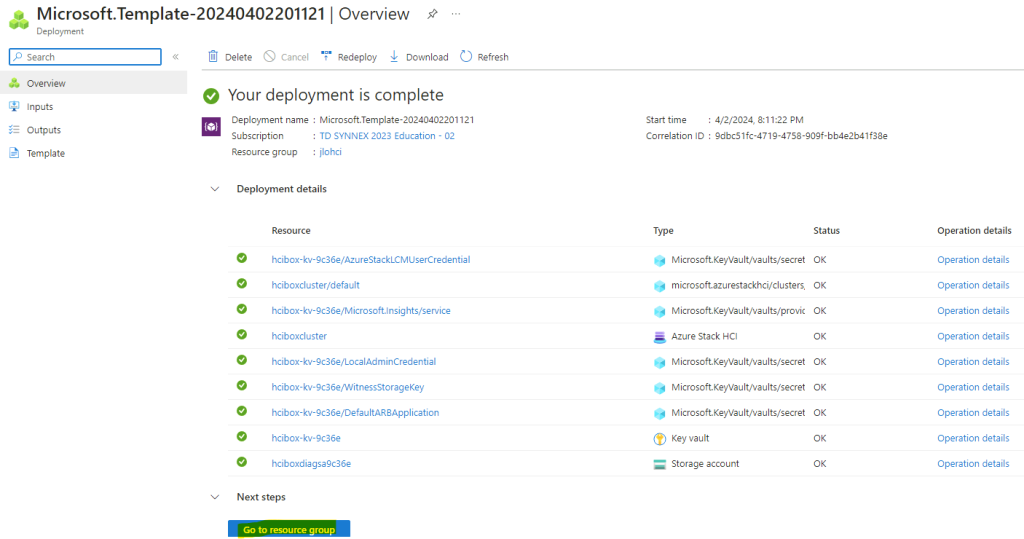The height and width of the screenshot is (539, 1024).
Task: Click the OK status in WitnessStorageKey row
Action: [820, 387]
